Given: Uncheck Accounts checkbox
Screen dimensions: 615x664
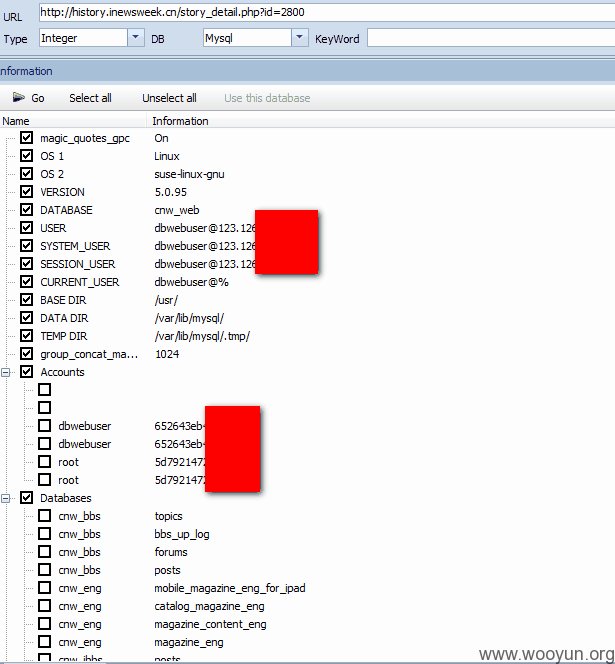Looking at the screenshot, I should 27,372.
